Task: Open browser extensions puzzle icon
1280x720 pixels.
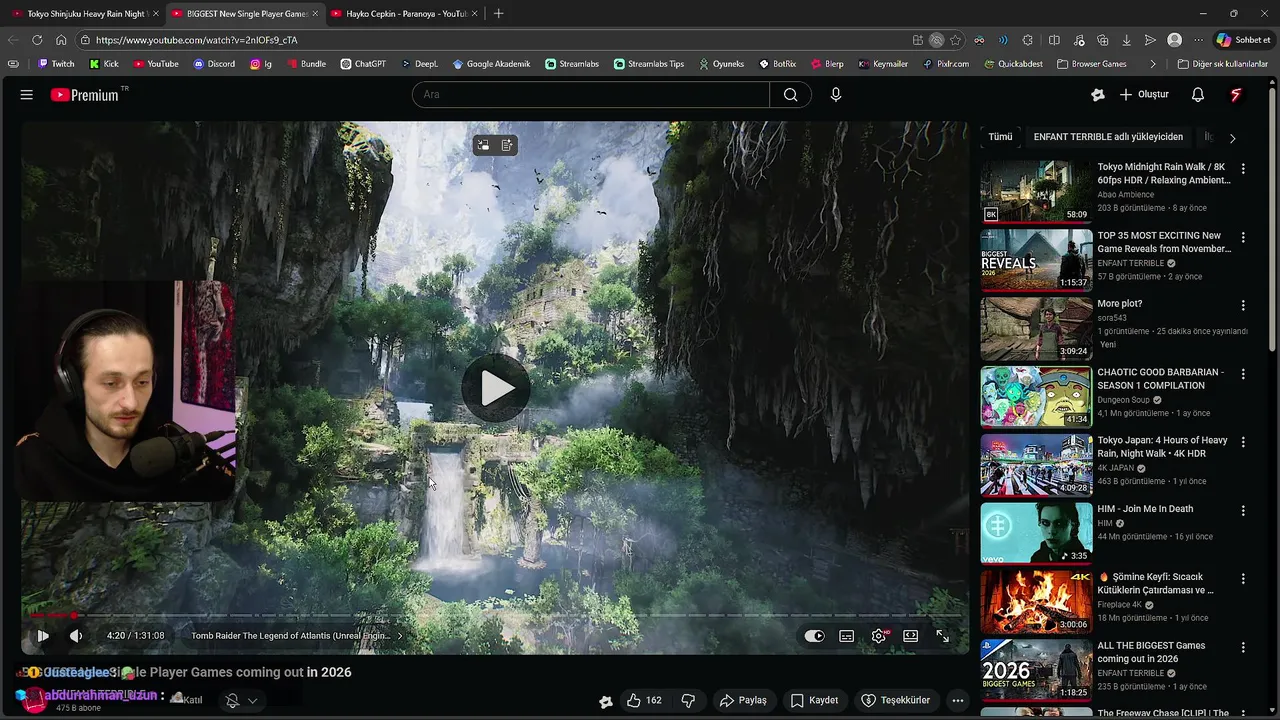Action: [1028, 40]
